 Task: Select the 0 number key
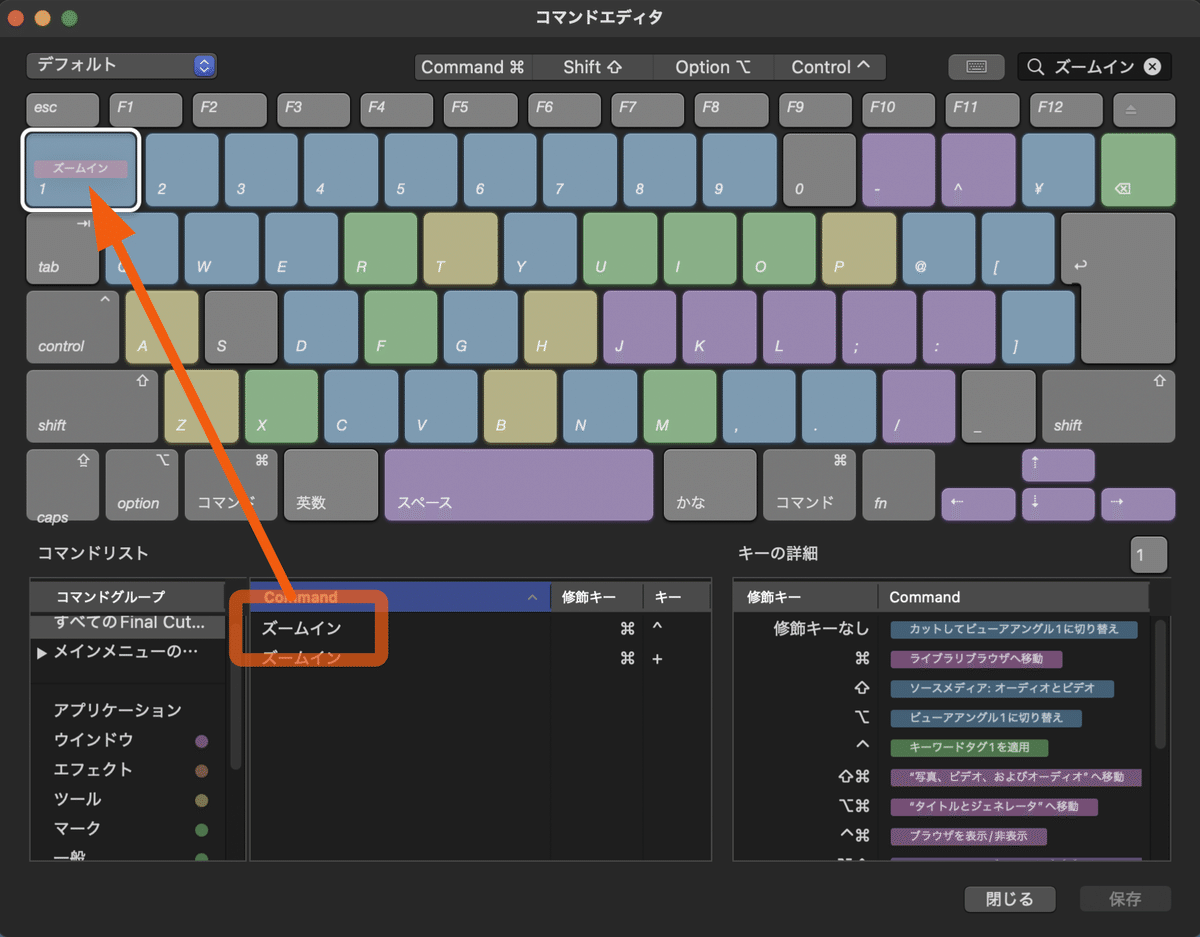click(x=818, y=170)
